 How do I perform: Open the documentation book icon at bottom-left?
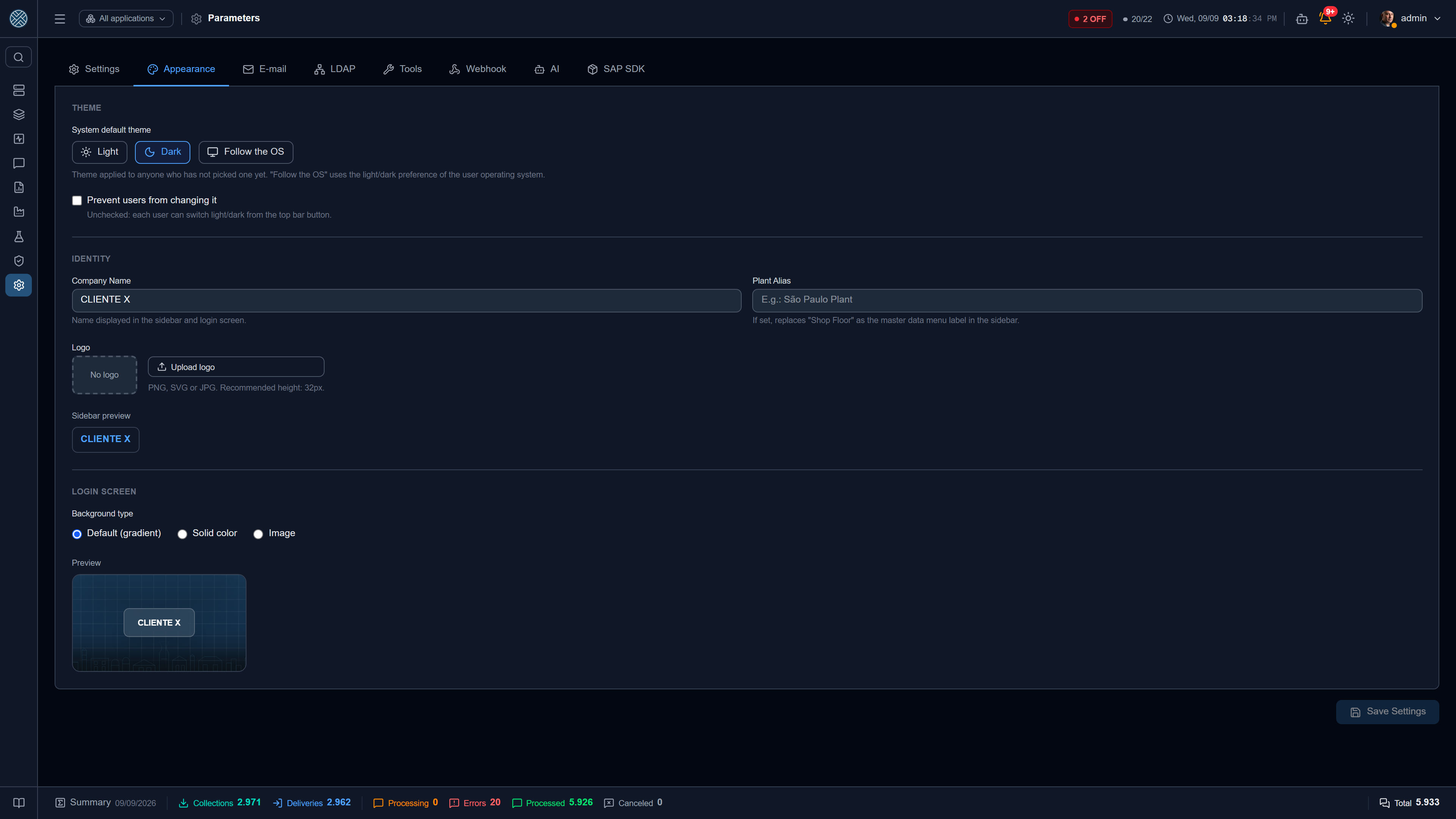pyautogui.click(x=19, y=803)
